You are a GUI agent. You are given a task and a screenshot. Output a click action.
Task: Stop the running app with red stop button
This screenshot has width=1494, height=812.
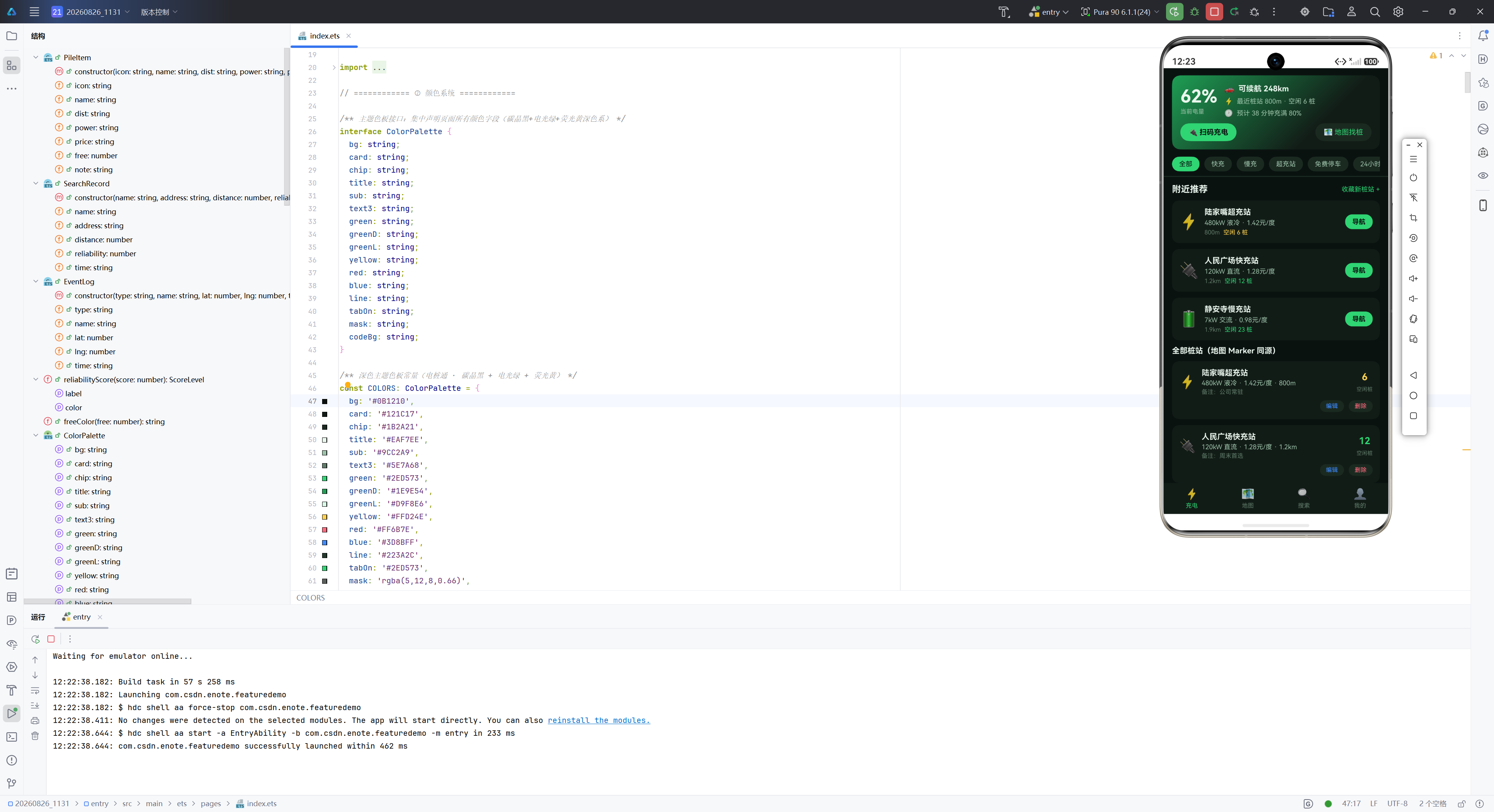(x=1214, y=12)
